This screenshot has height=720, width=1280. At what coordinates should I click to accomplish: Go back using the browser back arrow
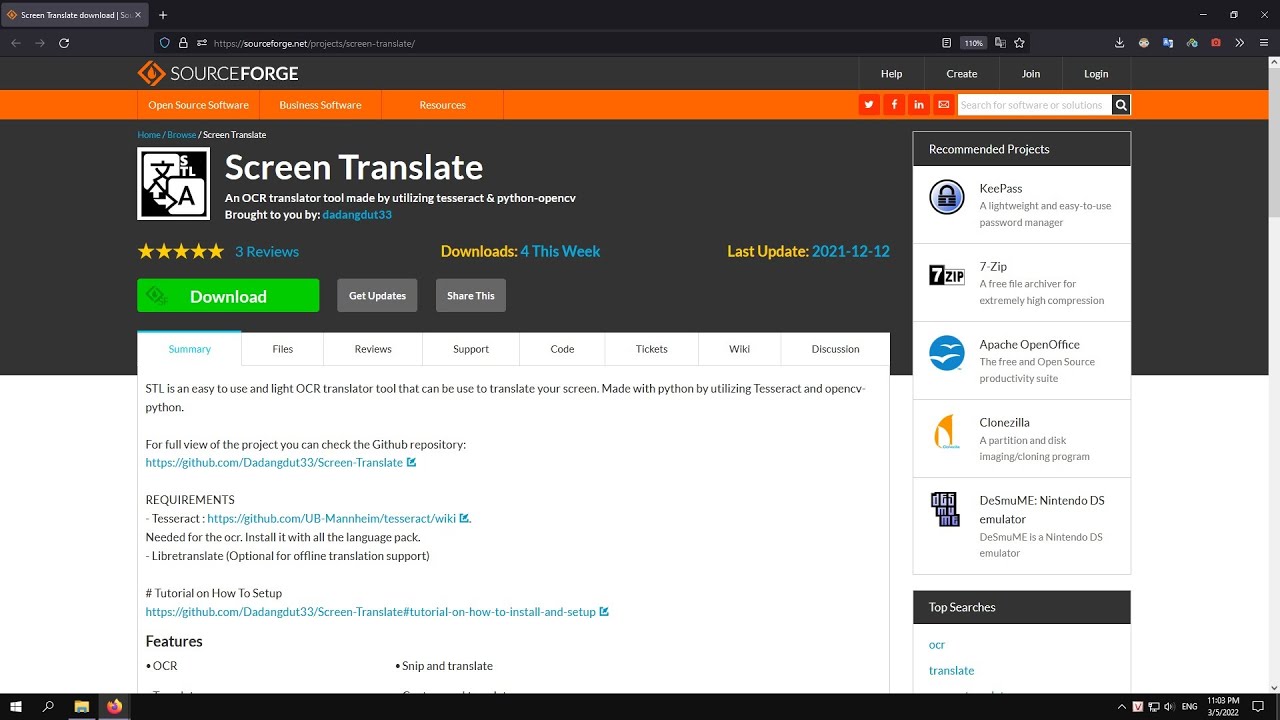point(15,43)
